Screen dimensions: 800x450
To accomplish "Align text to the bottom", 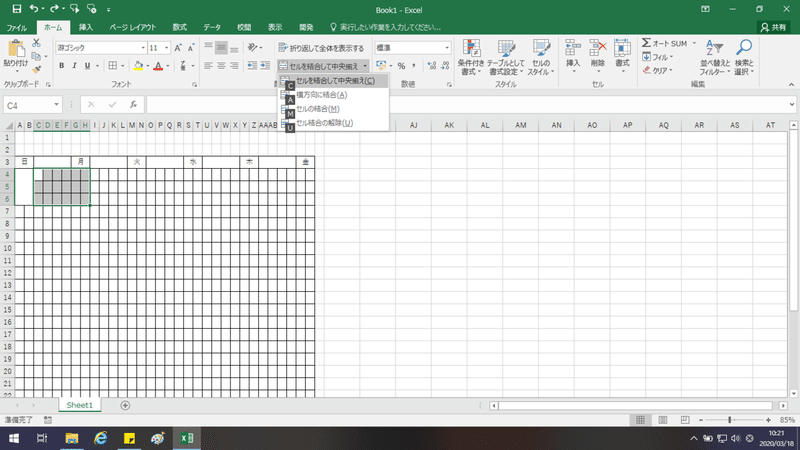I will pyautogui.click(x=234, y=47).
